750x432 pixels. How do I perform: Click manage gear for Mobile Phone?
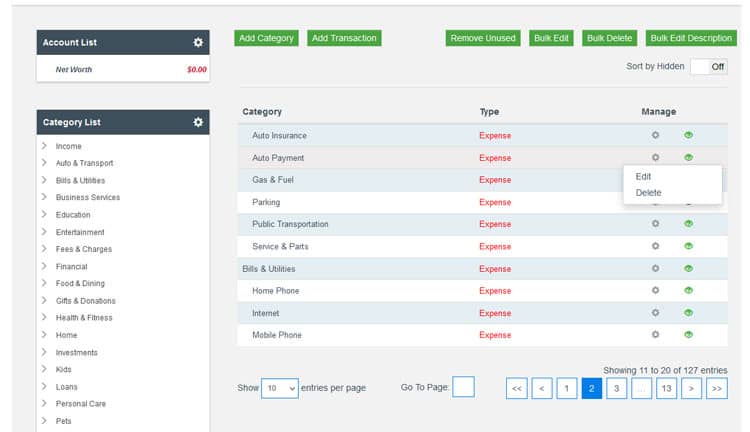point(655,335)
